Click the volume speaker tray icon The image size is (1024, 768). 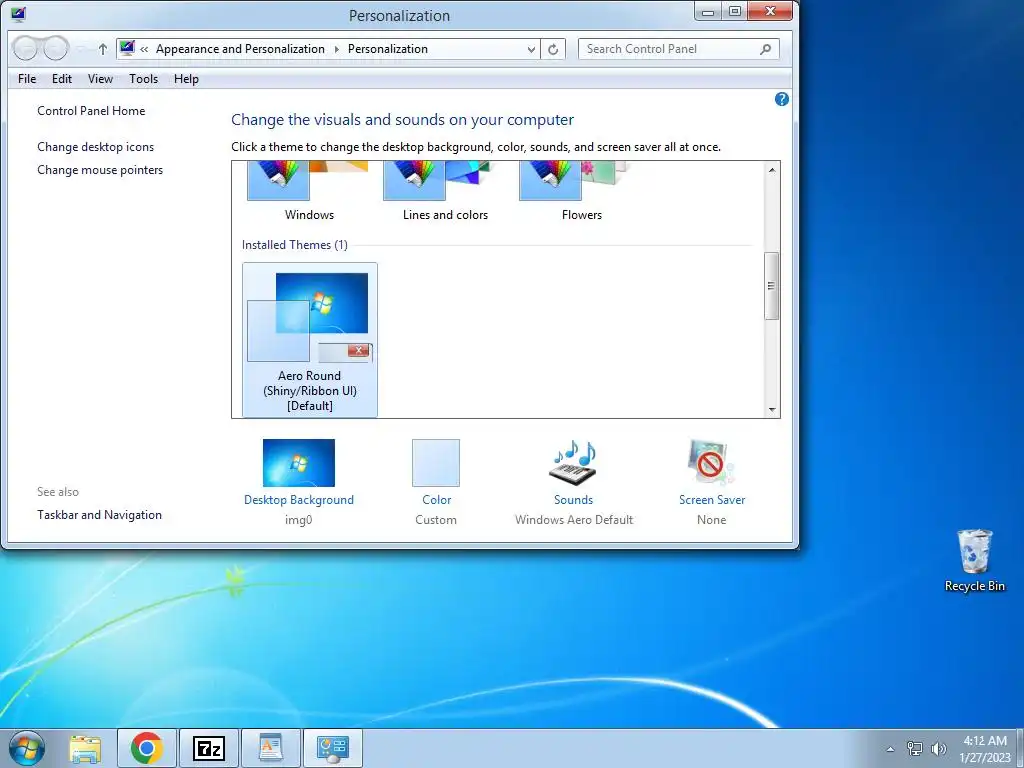[938, 748]
